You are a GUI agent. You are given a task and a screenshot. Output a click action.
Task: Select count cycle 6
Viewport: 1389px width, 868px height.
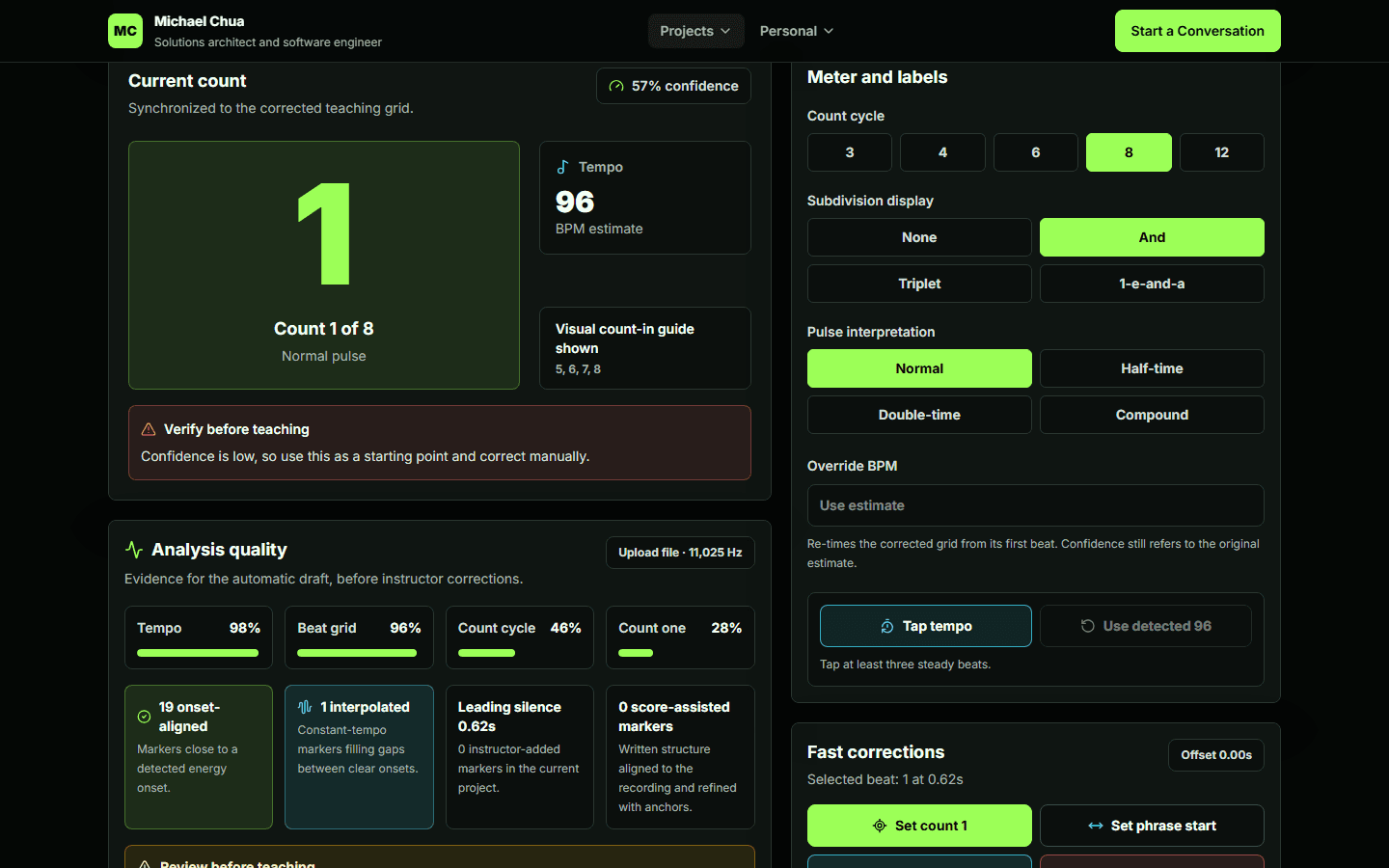1036,152
